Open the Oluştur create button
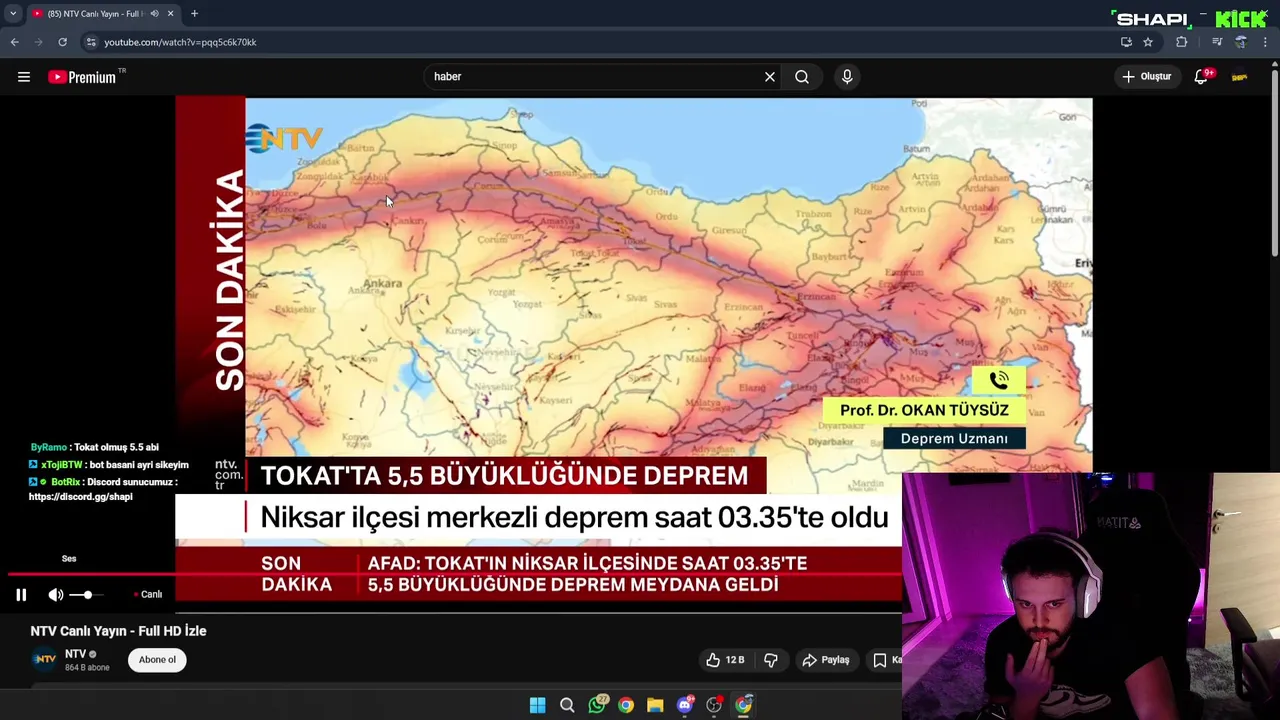This screenshot has width=1280, height=720. (x=1146, y=77)
